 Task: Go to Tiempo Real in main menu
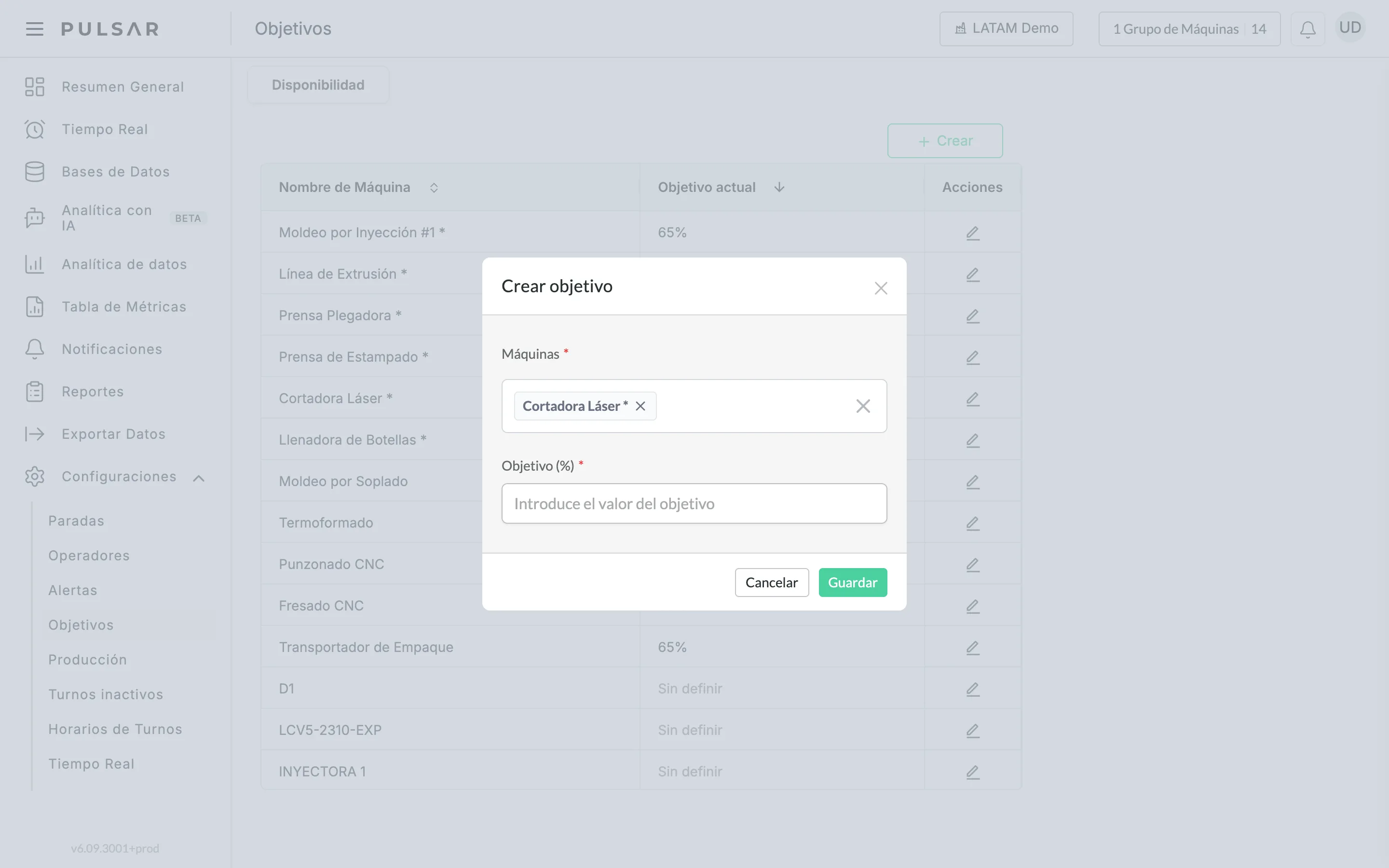pyautogui.click(x=105, y=129)
